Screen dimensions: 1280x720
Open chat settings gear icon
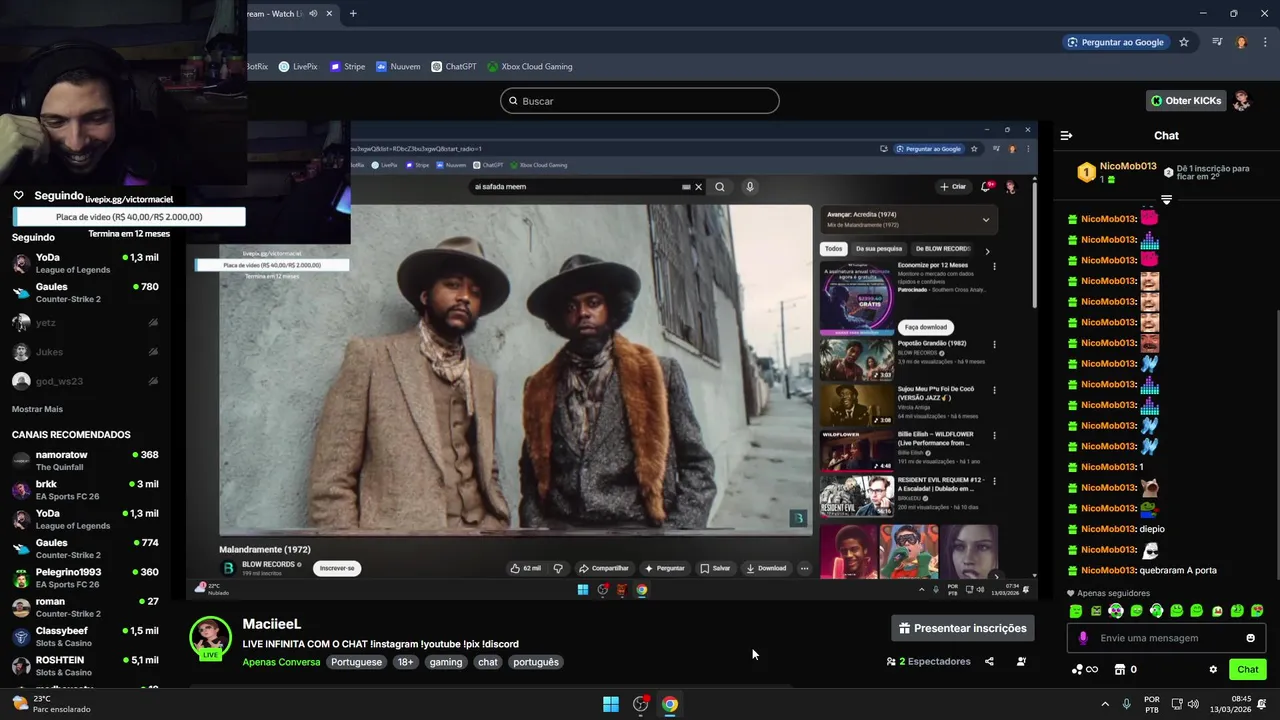pos(1213,669)
